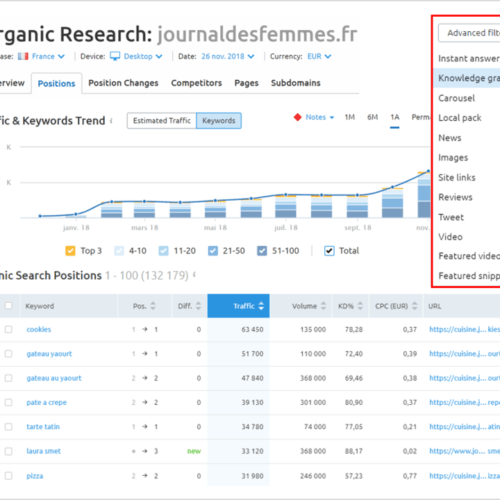Check the cookies row checkbox
This screenshot has height=500, width=500.
point(8,329)
